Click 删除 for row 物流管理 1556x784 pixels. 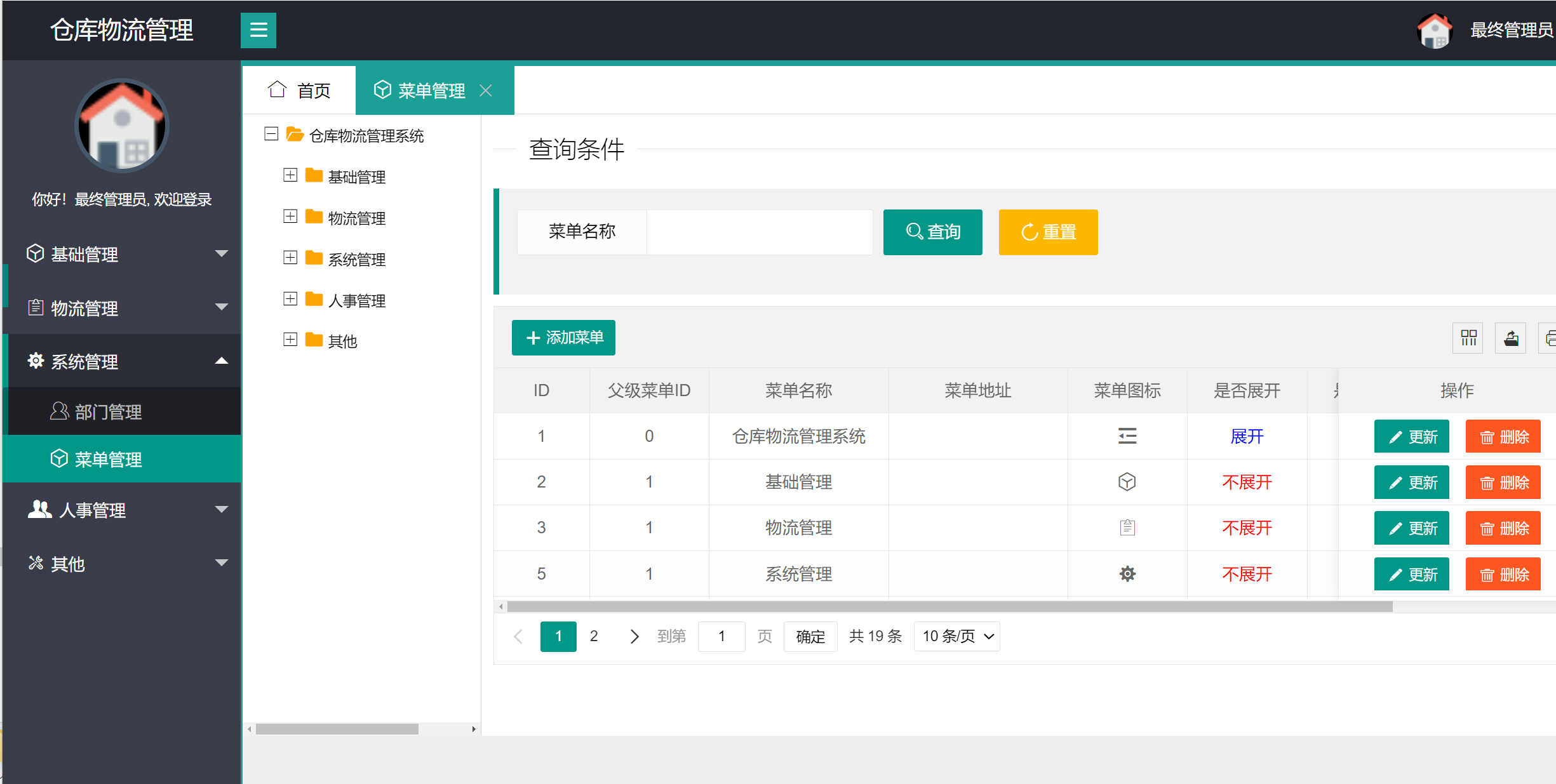(1503, 528)
